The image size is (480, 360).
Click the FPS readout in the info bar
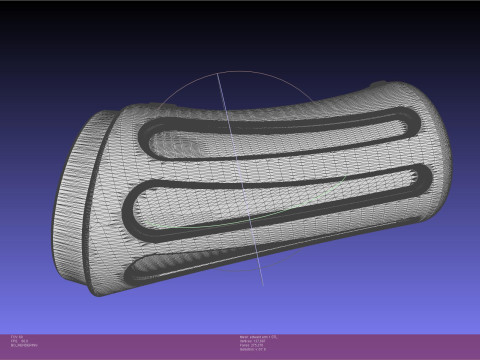[20, 341]
